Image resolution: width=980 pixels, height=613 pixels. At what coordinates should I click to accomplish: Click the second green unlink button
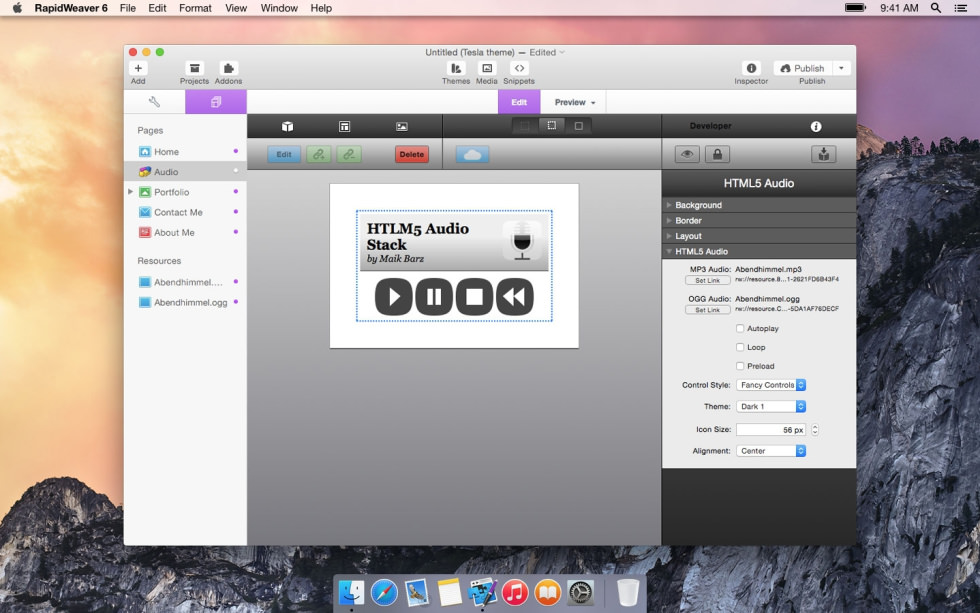tap(349, 154)
